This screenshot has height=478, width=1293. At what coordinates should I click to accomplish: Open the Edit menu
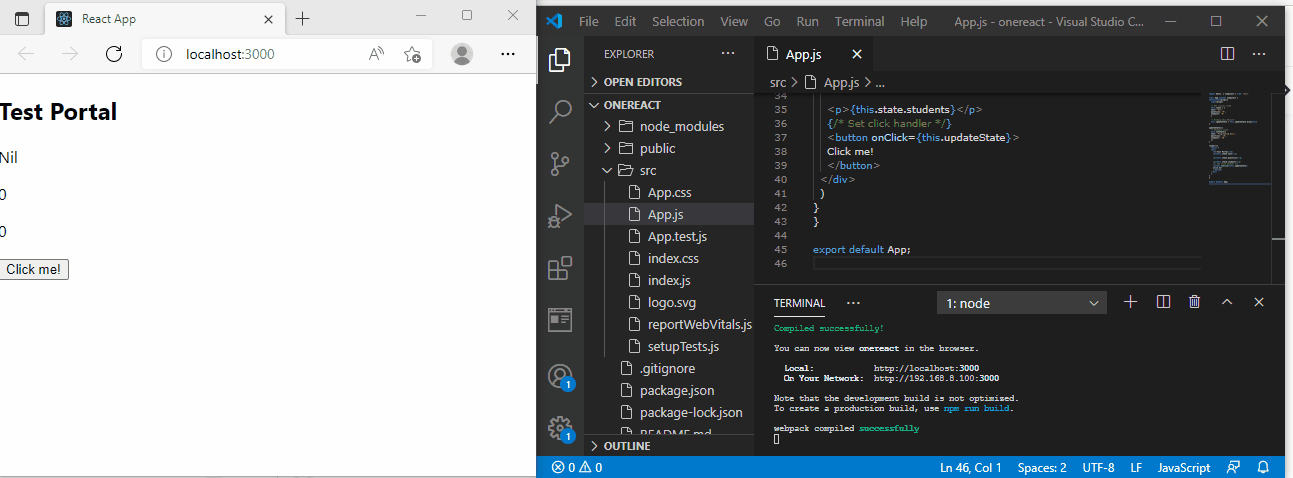click(x=625, y=21)
